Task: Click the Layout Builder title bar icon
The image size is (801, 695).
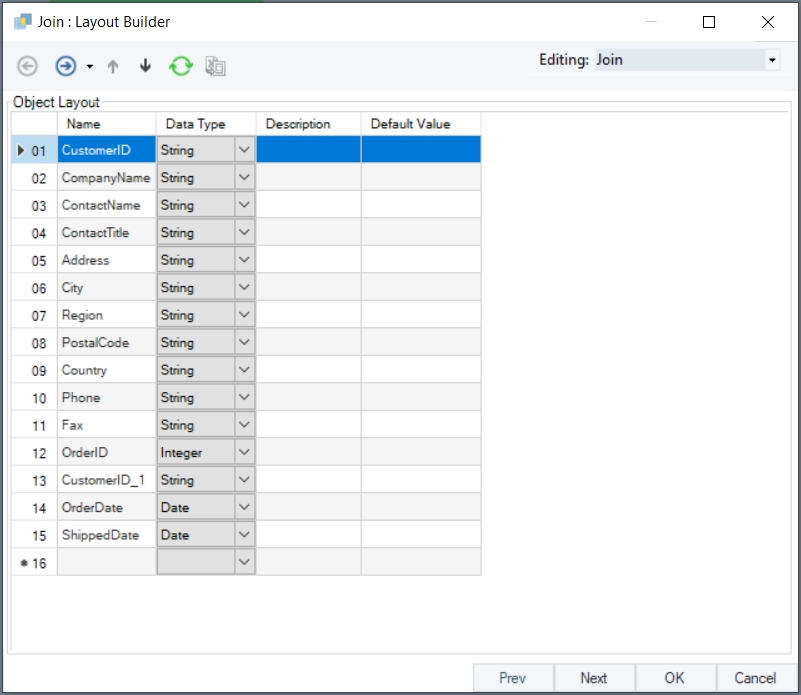Action: (22, 21)
